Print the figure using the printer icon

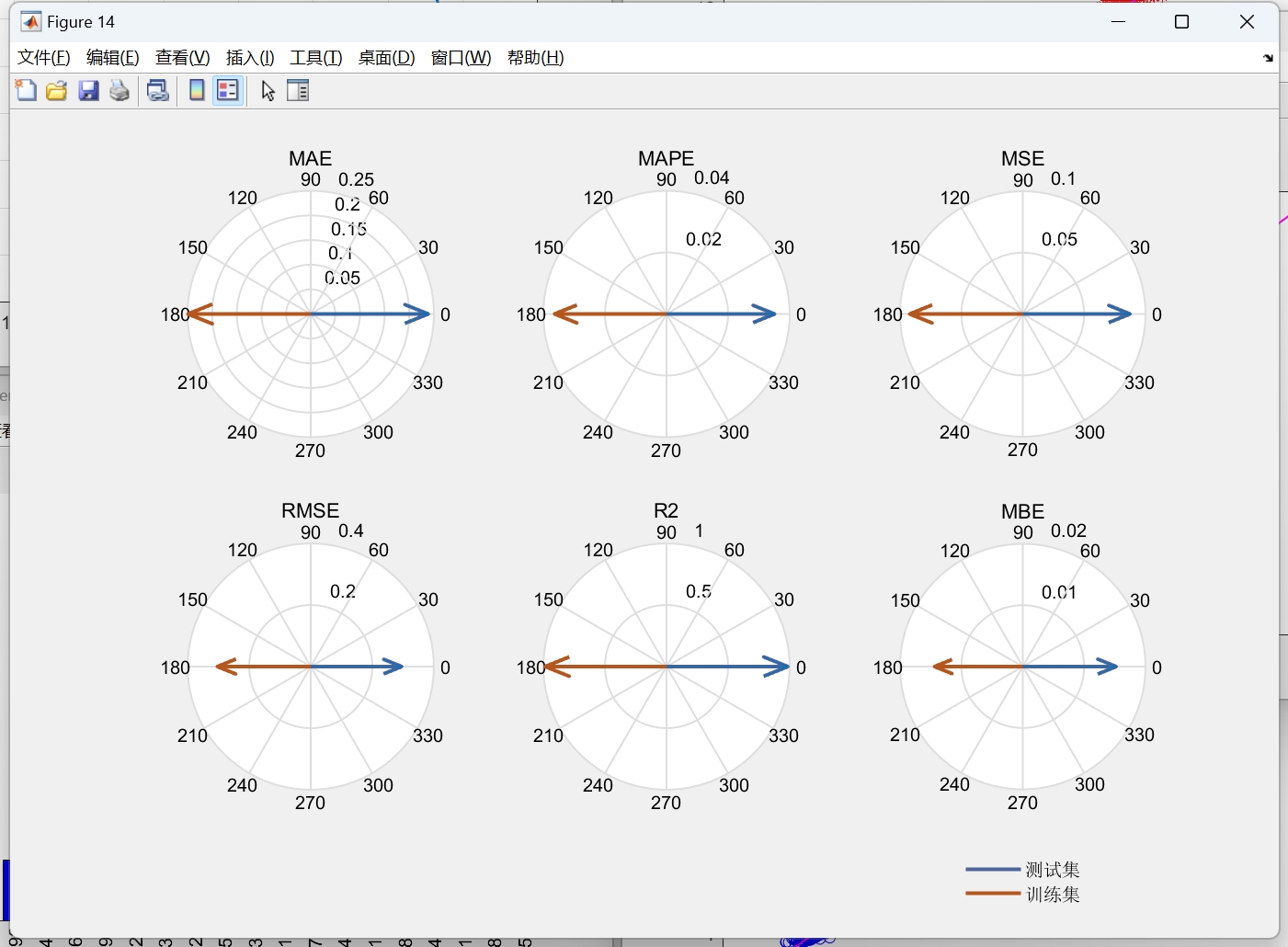tap(120, 90)
